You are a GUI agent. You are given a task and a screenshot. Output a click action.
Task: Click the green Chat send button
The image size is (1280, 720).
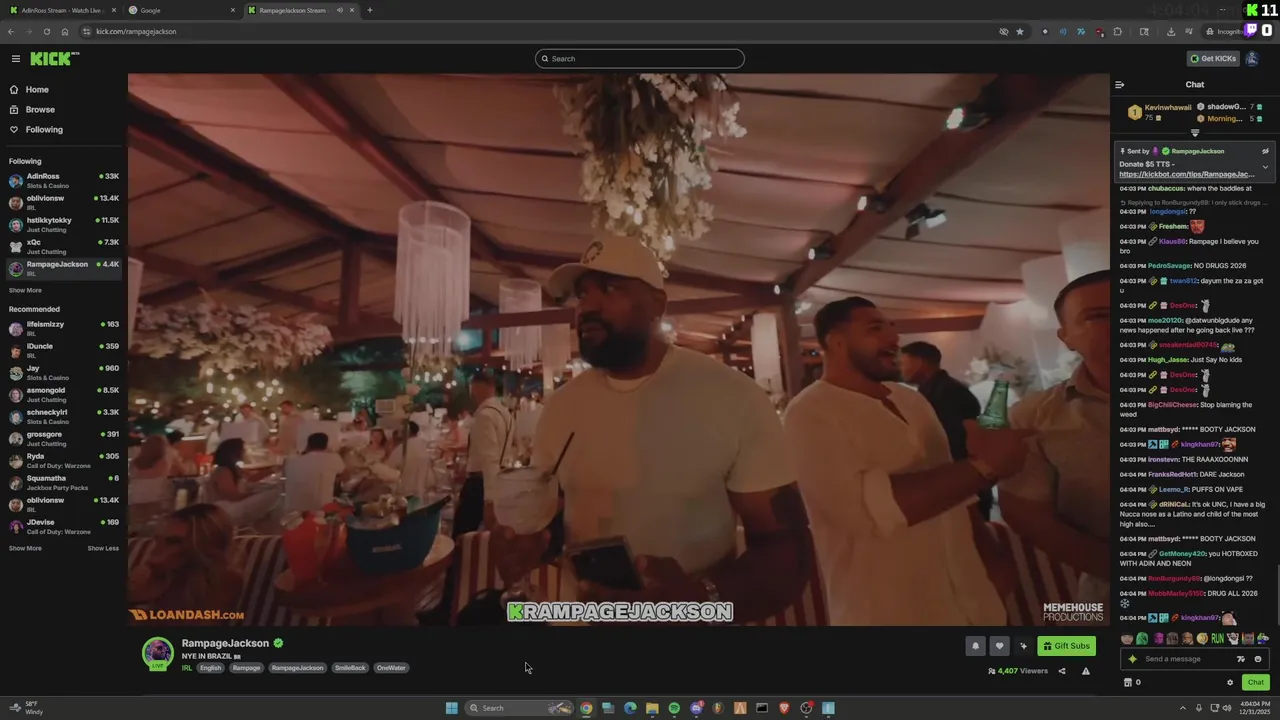click(1256, 683)
